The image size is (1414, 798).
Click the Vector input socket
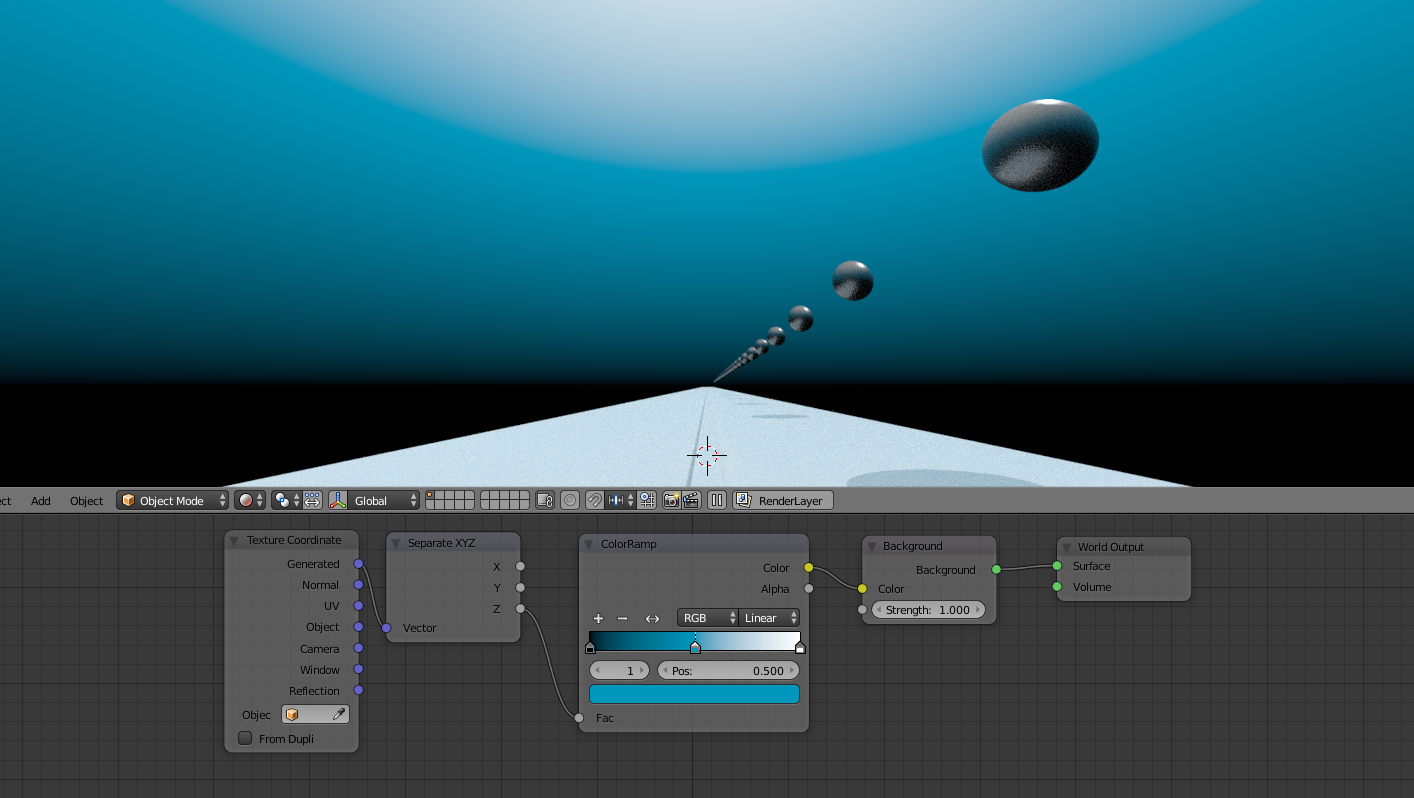(386, 628)
